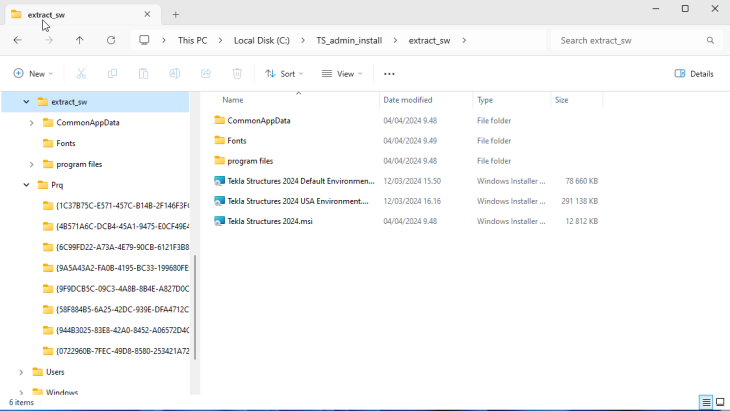
Task: Sort by the Size column header
Action: pos(561,100)
